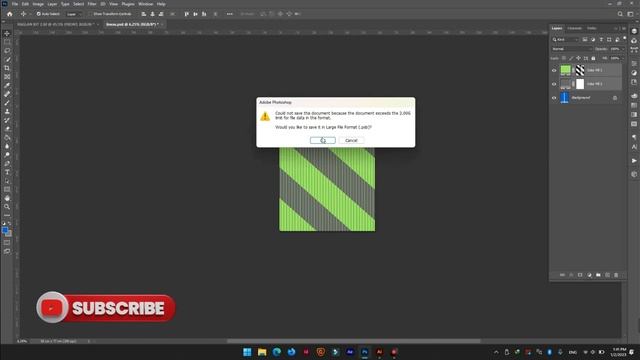This screenshot has height=360, width=640.
Task: Switch to the Channels tab
Action: [x=574, y=29]
